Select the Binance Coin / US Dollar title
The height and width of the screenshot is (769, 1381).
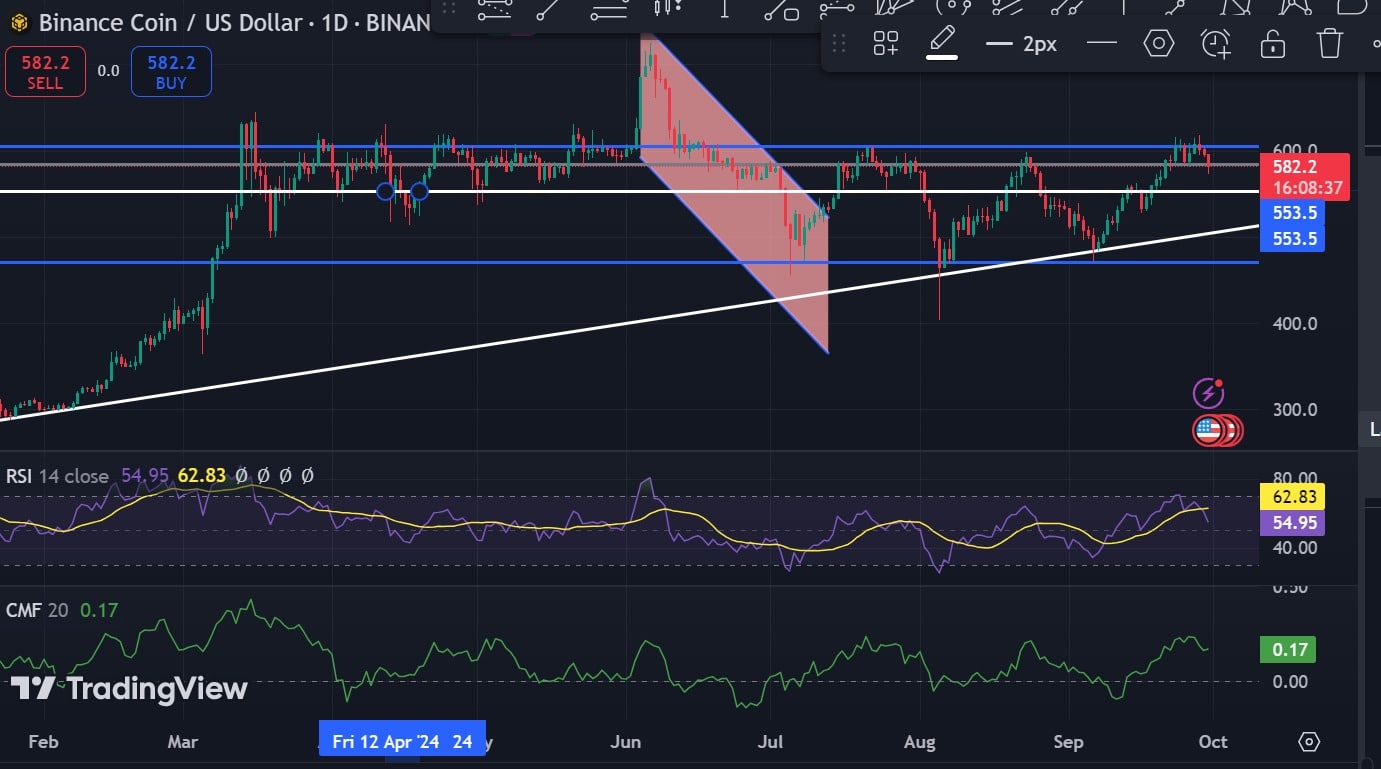[171, 22]
